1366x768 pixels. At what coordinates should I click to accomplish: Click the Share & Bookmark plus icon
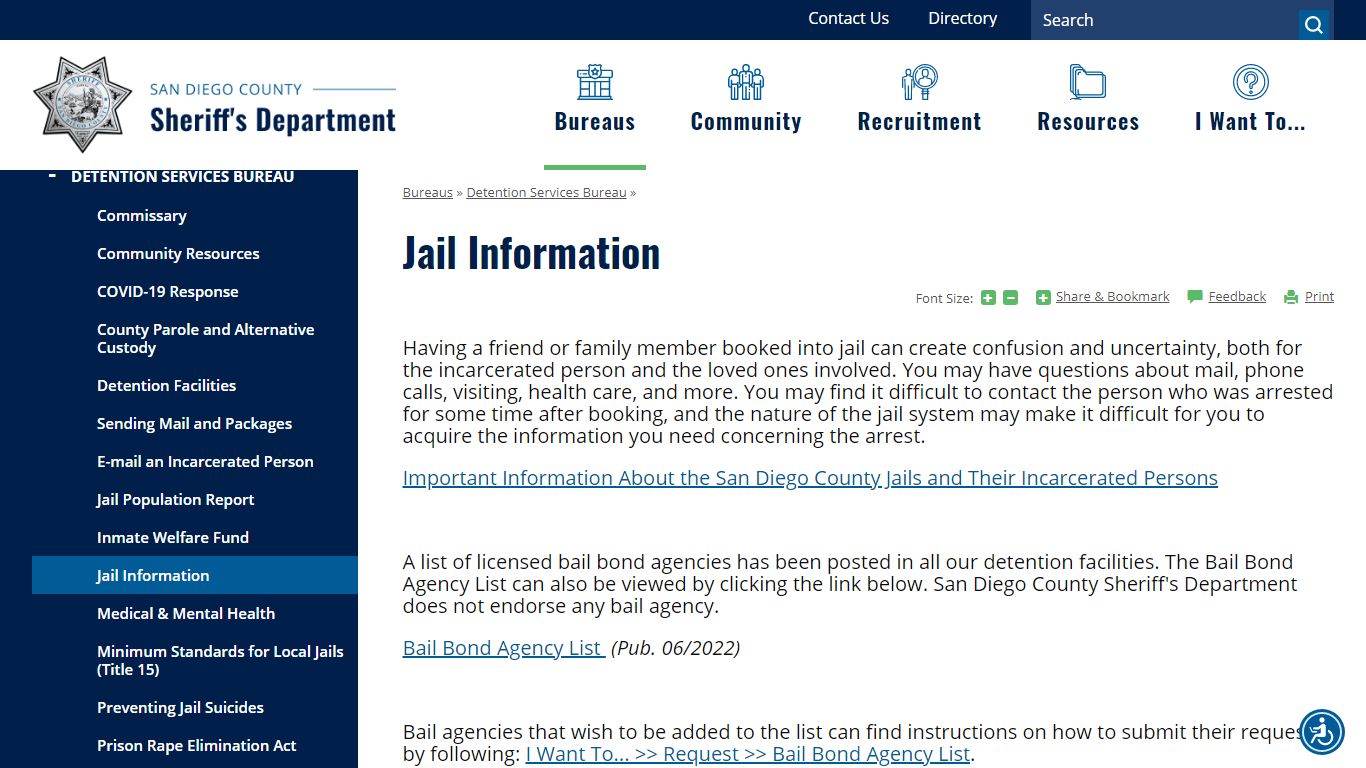click(x=1043, y=297)
